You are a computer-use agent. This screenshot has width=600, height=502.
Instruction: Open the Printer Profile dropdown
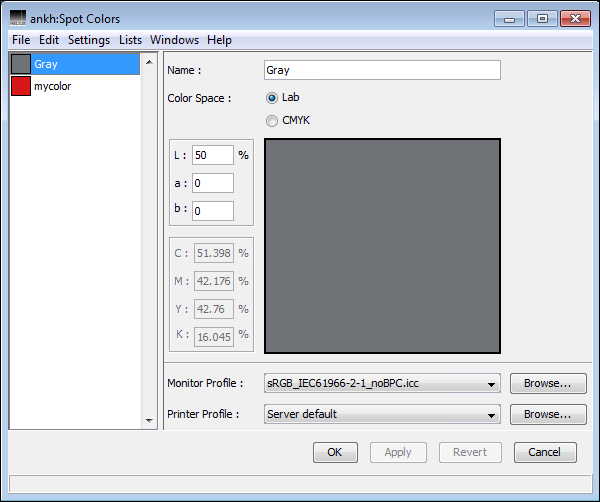pyautogui.click(x=382, y=414)
